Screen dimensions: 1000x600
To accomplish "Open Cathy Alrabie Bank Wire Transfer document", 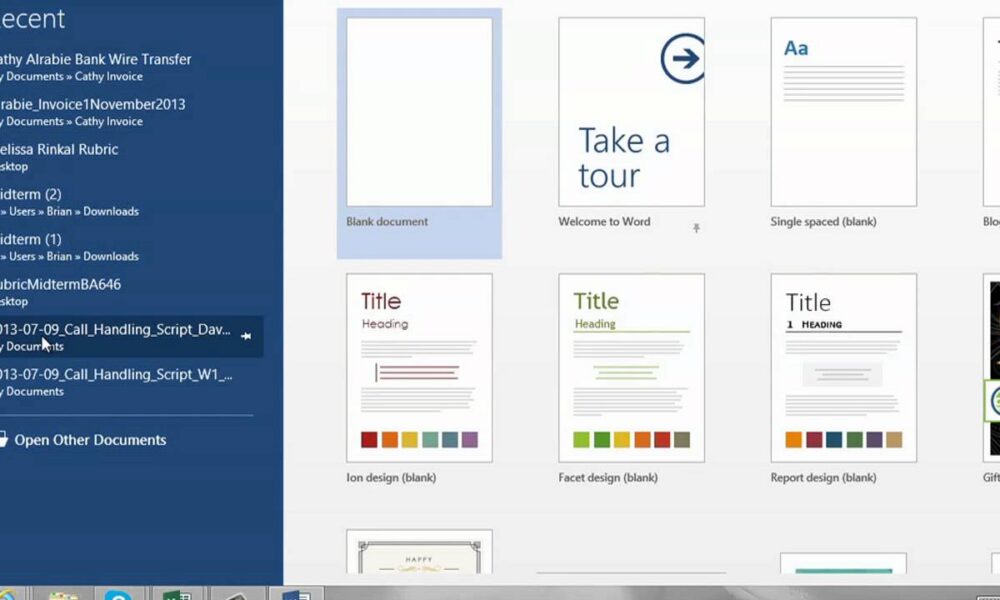I will (x=95, y=59).
